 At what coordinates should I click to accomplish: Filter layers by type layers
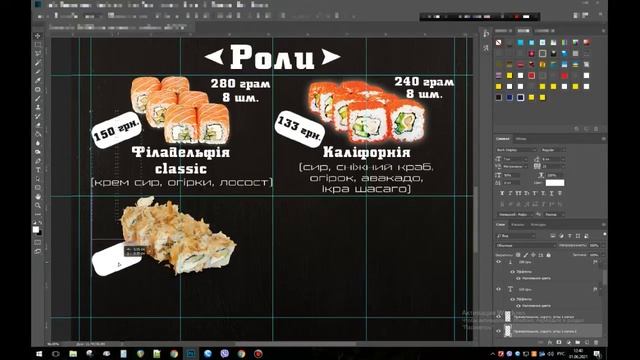tap(570, 236)
